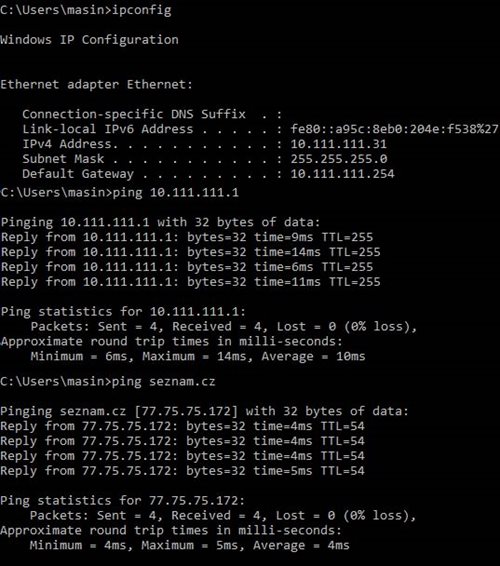
Task: Click the link-local IPv6 address value
Action: click(x=395, y=129)
